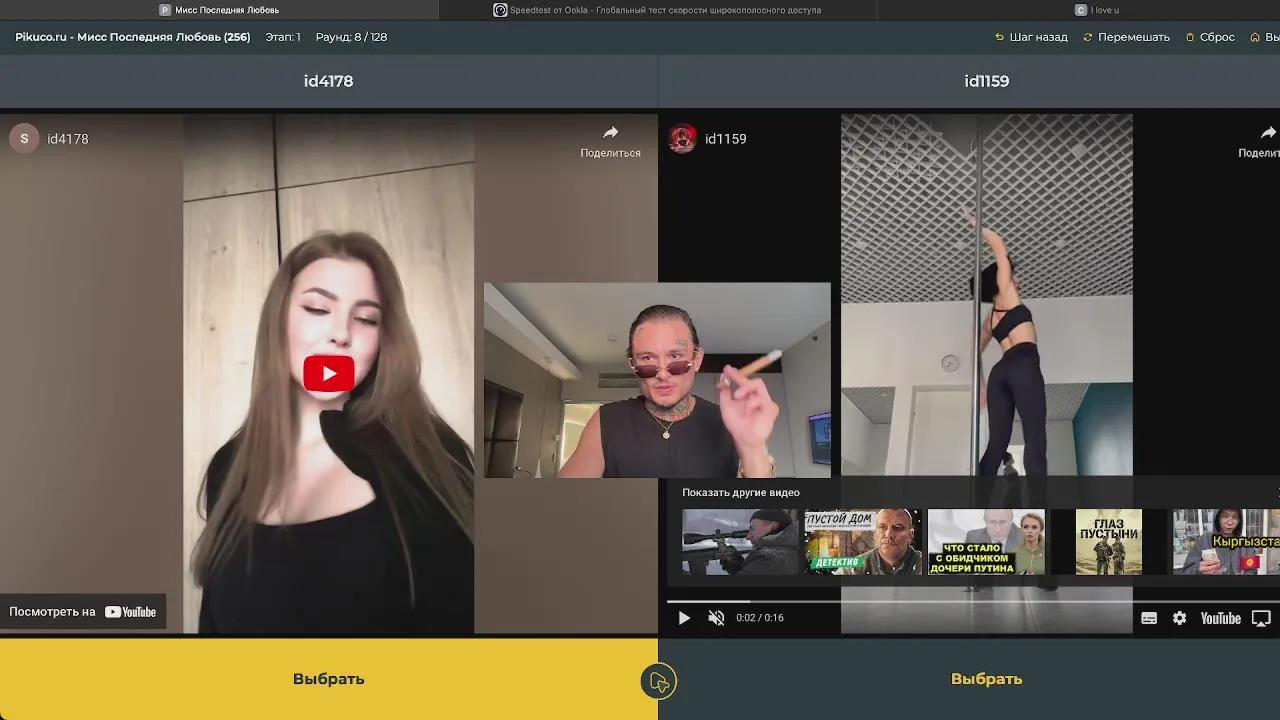Click the id1159 channel avatar icon
This screenshot has height=720, width=1280.
[683, 139]
